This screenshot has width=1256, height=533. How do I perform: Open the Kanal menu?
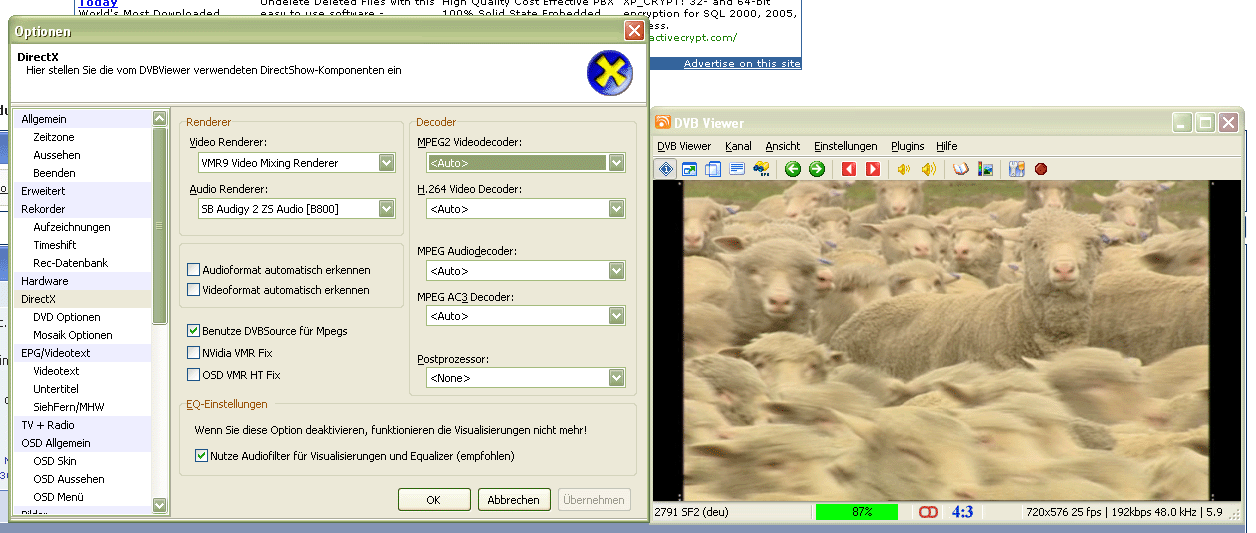(x=738, y=146)
